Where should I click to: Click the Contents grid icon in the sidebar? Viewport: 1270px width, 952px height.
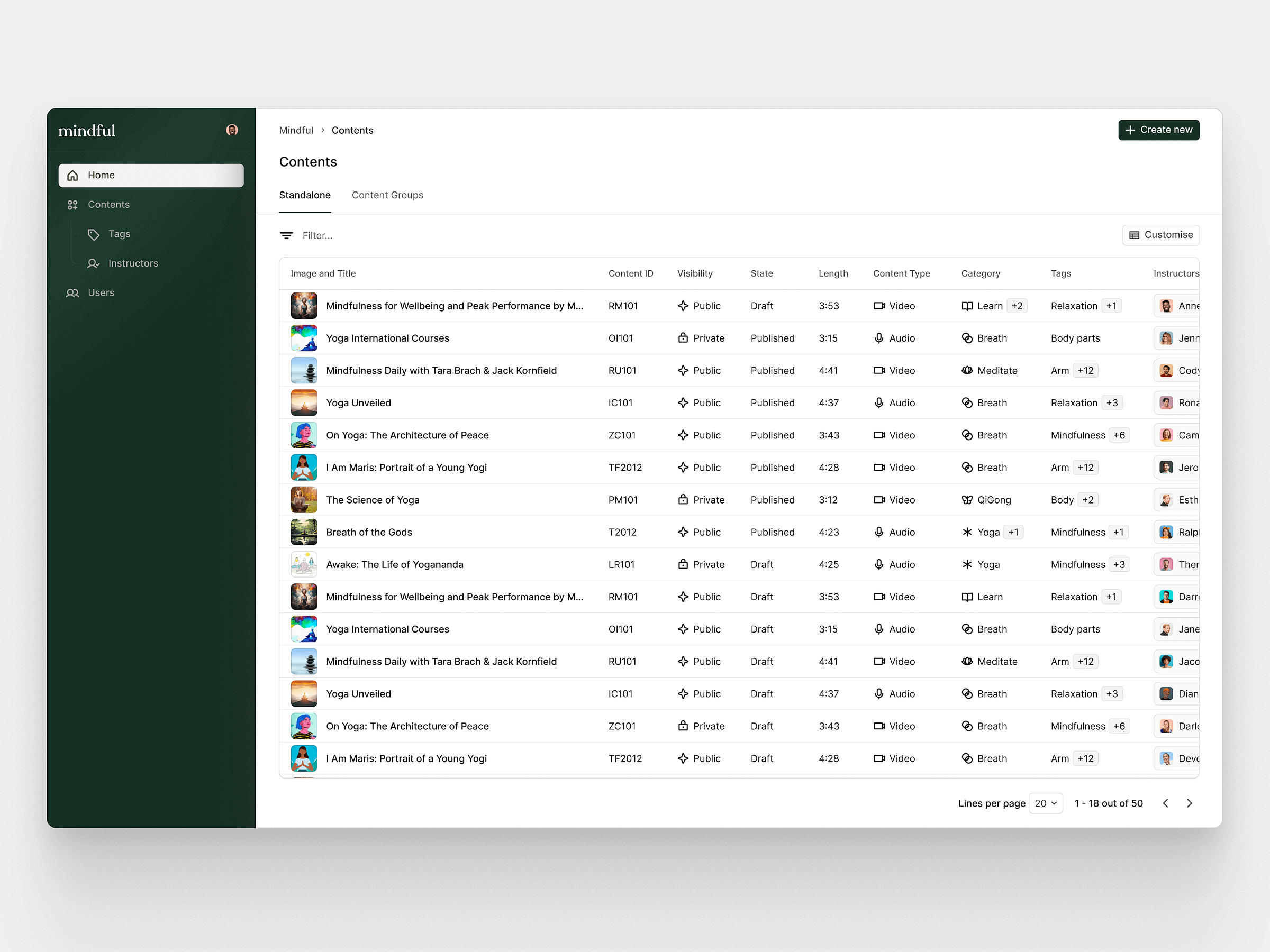point(73,205)
